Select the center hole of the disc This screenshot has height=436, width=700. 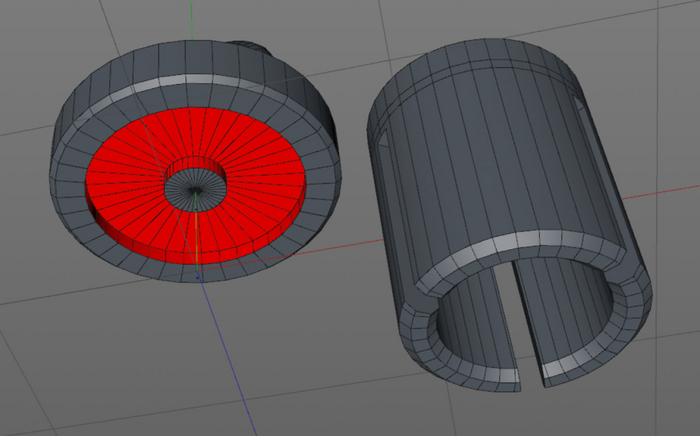197,185
